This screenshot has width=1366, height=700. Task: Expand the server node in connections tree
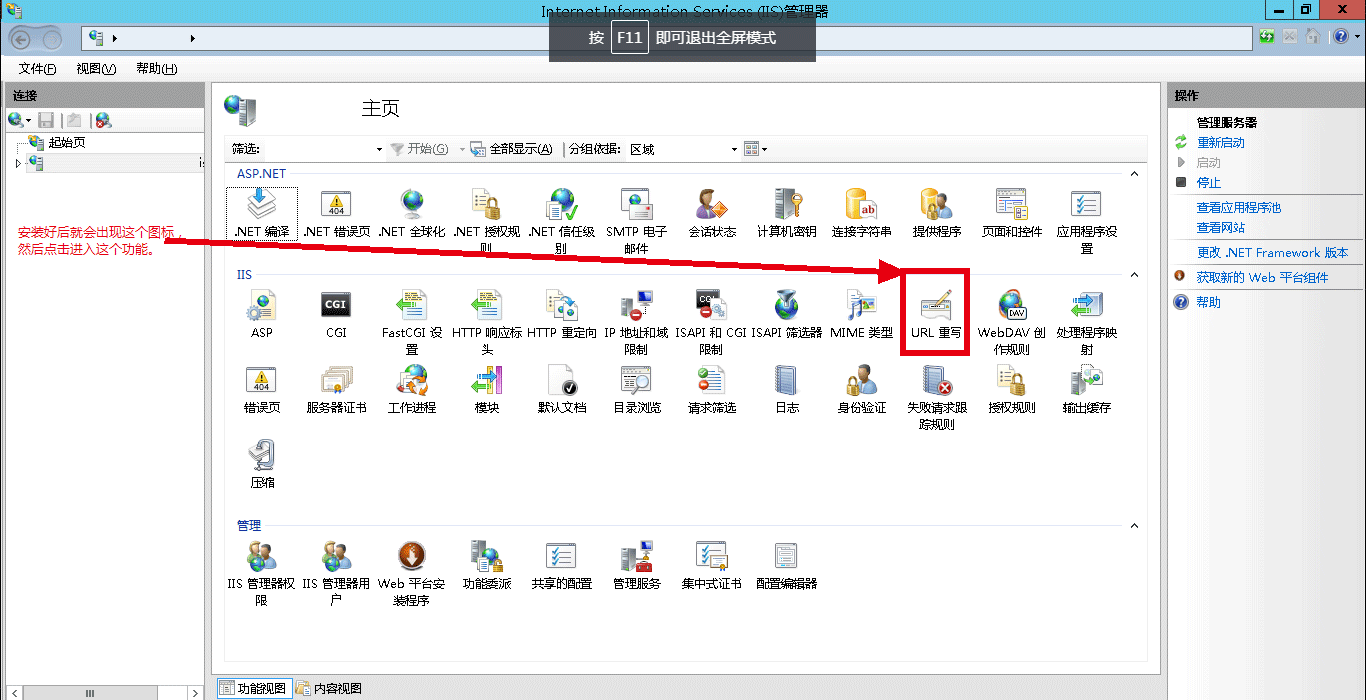18,162
